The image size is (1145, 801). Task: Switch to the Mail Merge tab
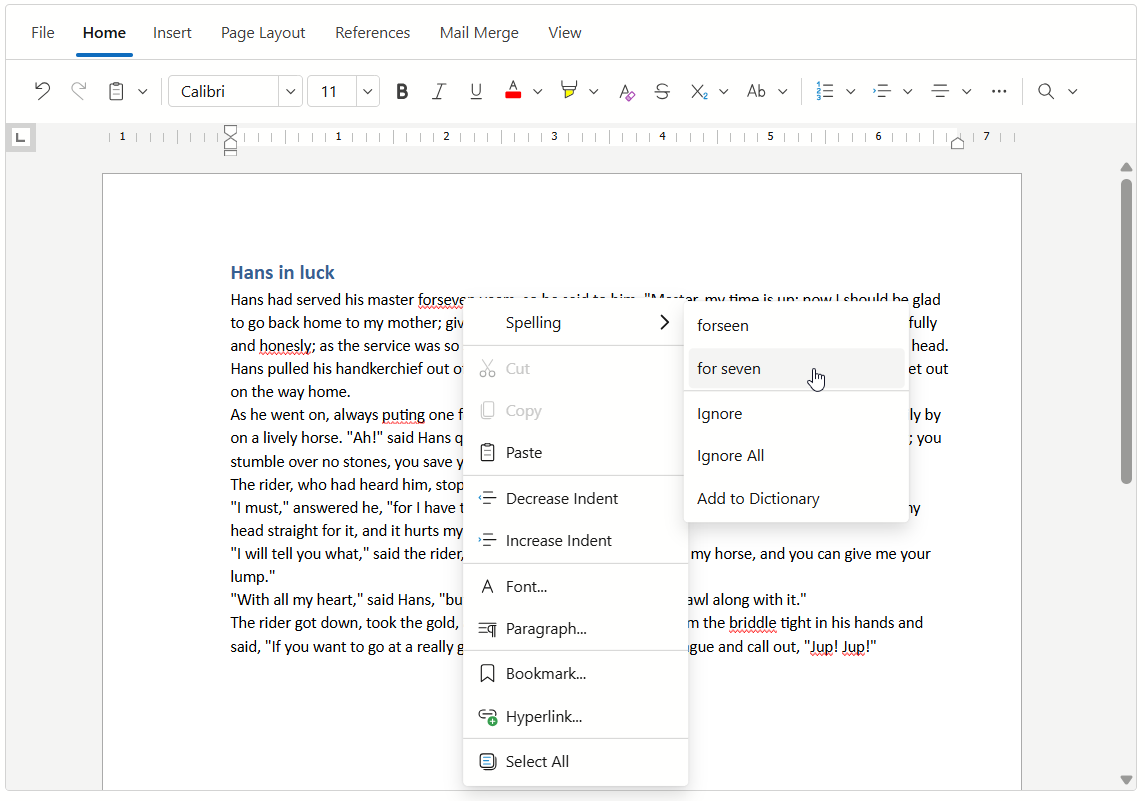coord(479,32)
